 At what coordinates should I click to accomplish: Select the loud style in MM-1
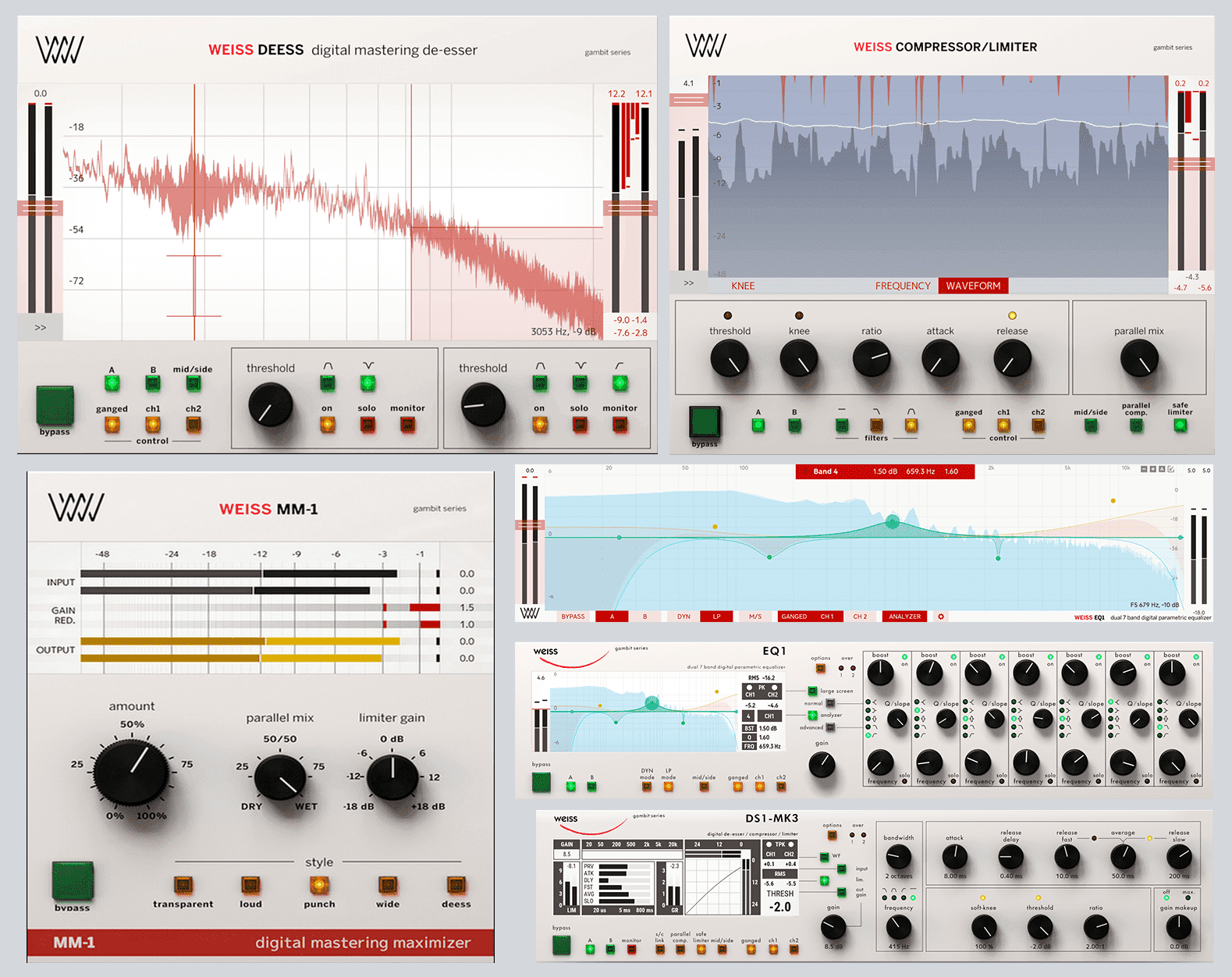[x=250, y=885]
